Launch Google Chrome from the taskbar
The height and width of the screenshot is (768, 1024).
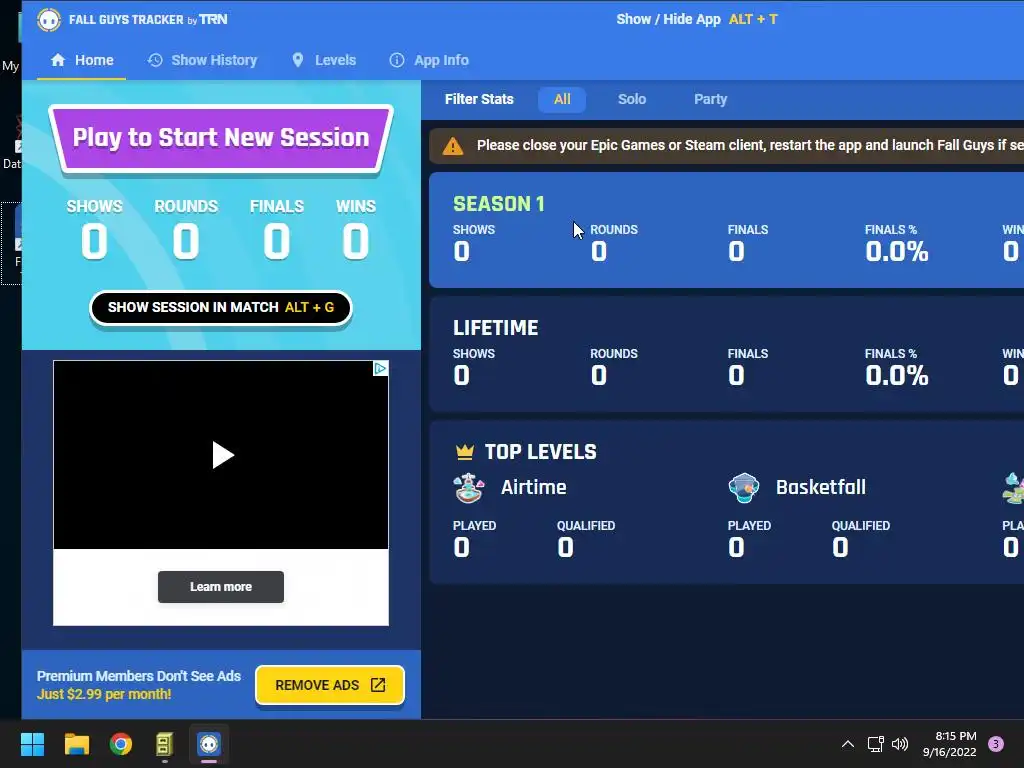click(121, 744)
